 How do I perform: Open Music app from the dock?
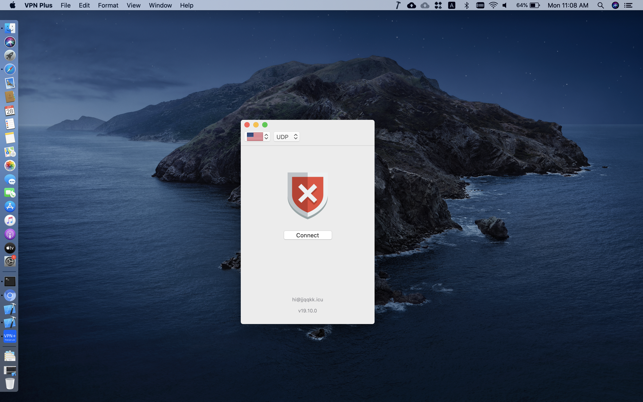click(10, 220)
